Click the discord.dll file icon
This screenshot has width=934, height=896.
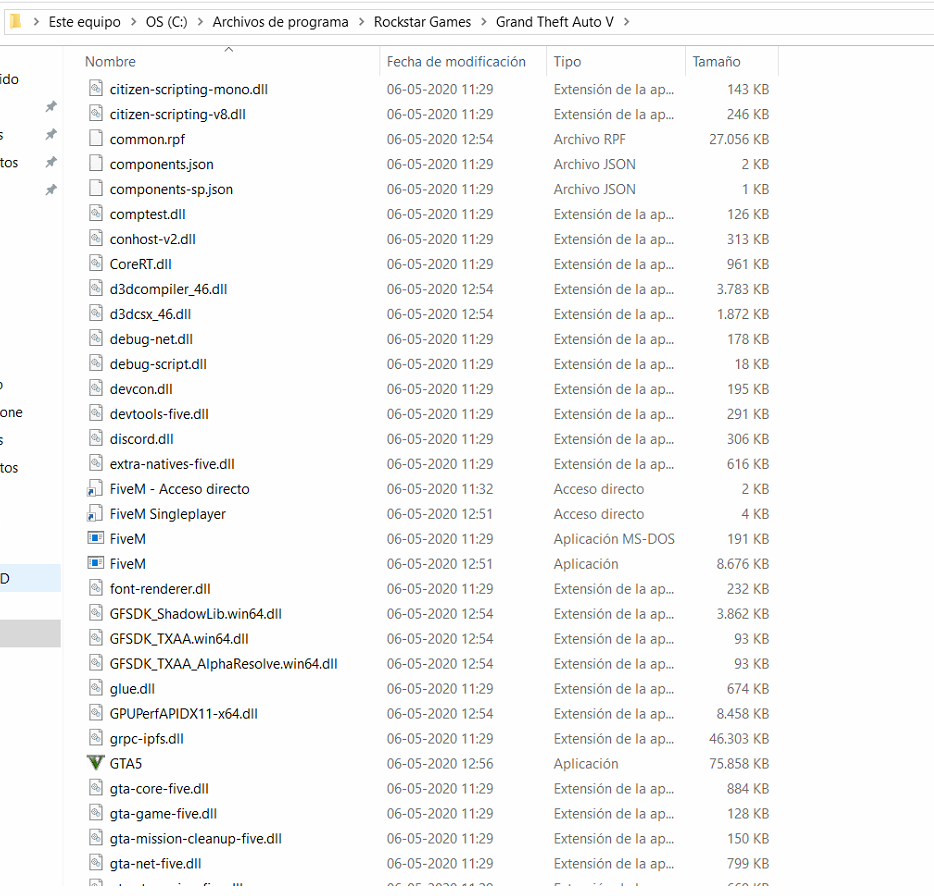(x=95, y=439)
